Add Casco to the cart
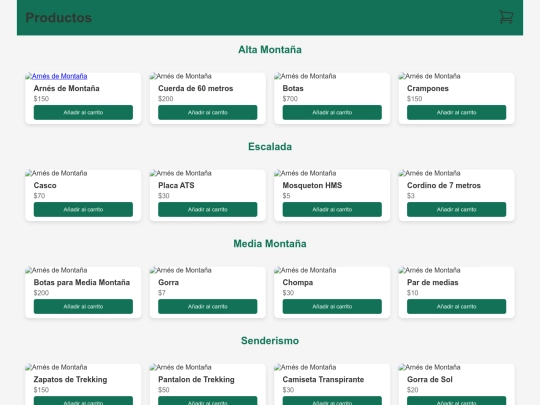 83,209
